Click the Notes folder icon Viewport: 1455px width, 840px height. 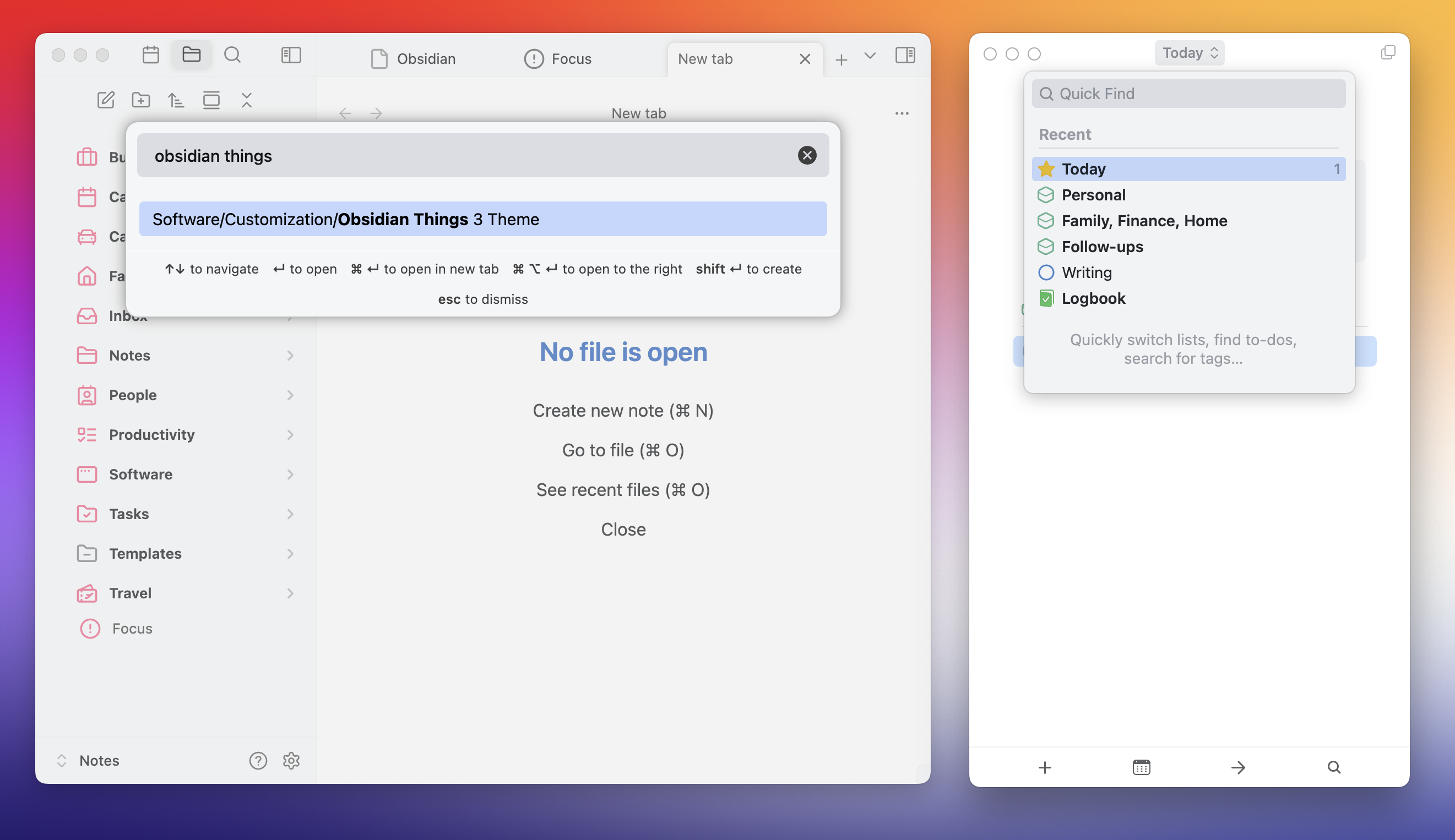87,356
